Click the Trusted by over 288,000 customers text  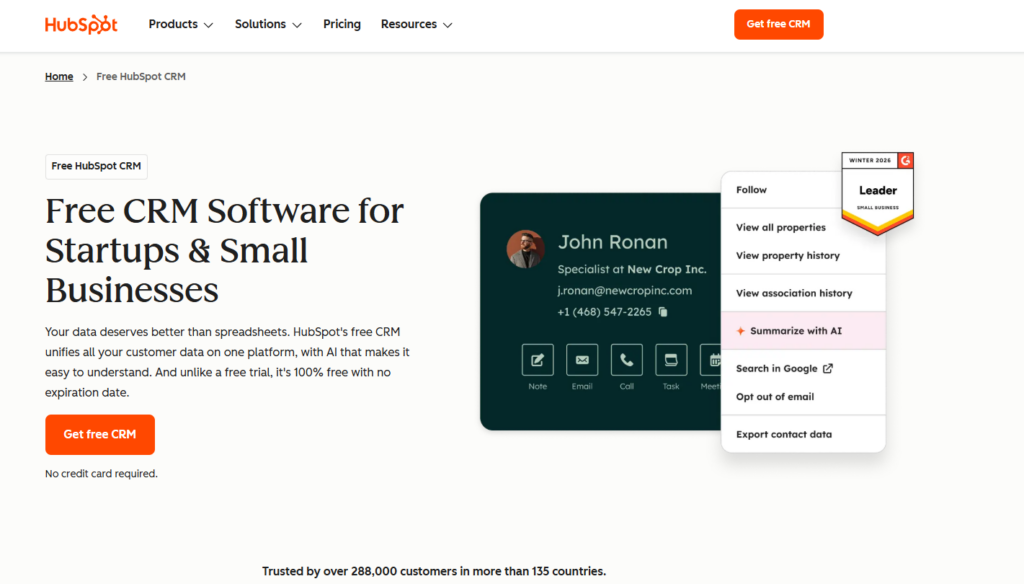click(434, 571)
